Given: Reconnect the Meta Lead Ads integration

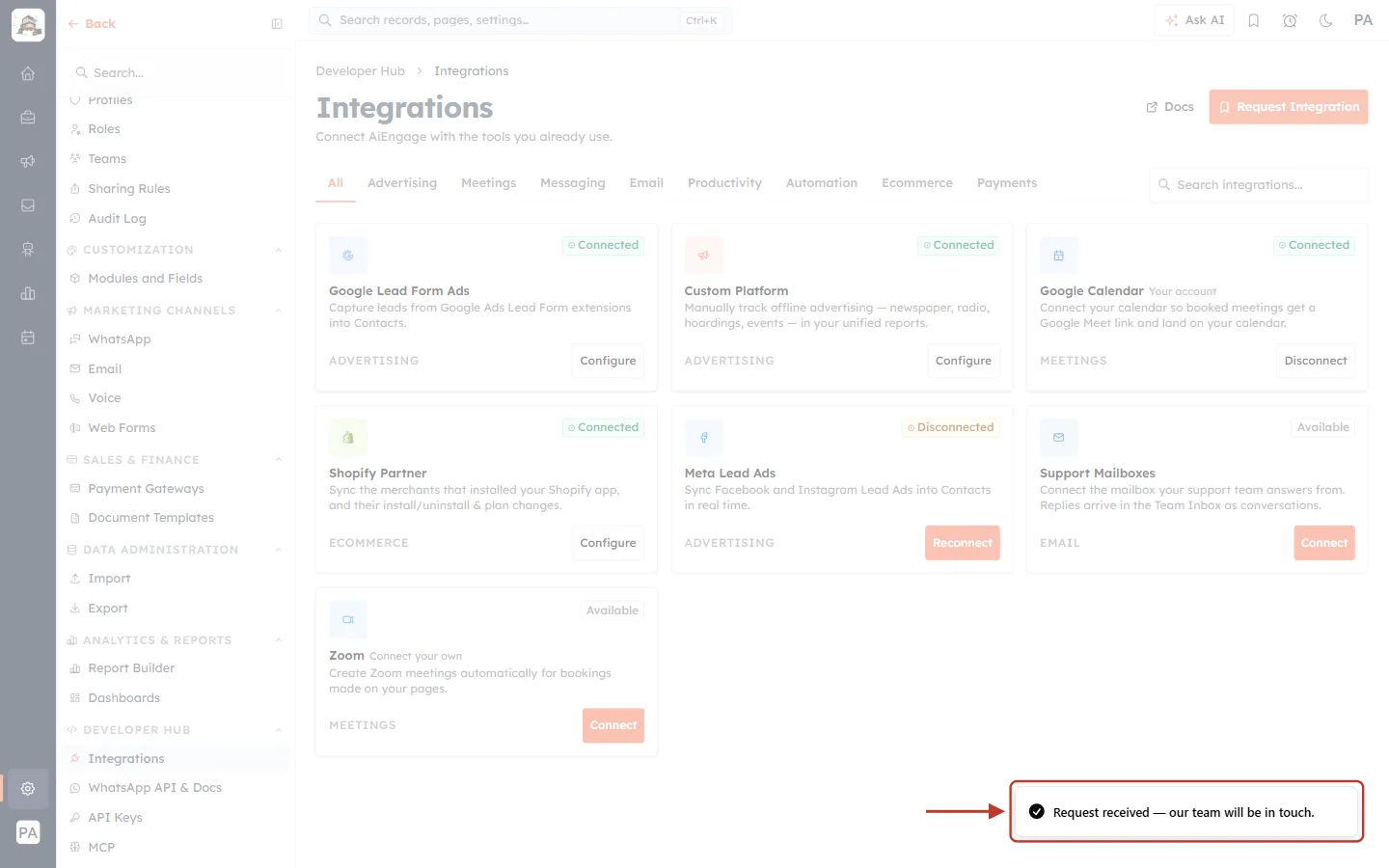Looking at the screenshot, I should [x=963, y=543].
